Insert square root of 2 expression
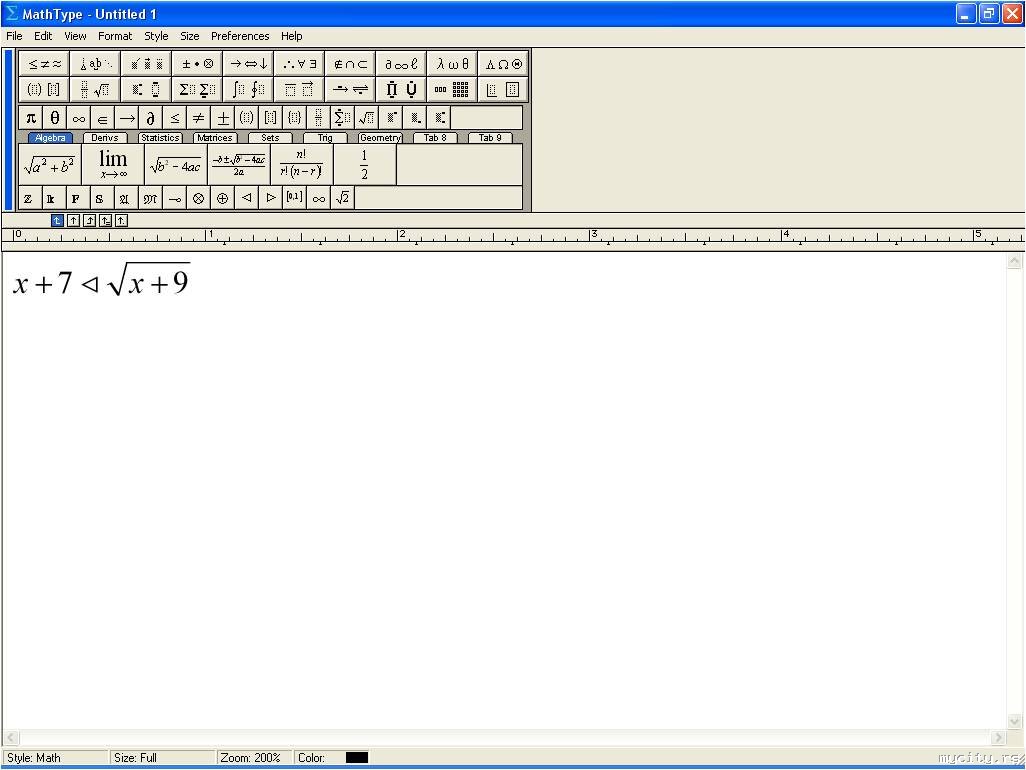Image resolution: width=1026 pixels, height=770 pixels. click(343, 198)
